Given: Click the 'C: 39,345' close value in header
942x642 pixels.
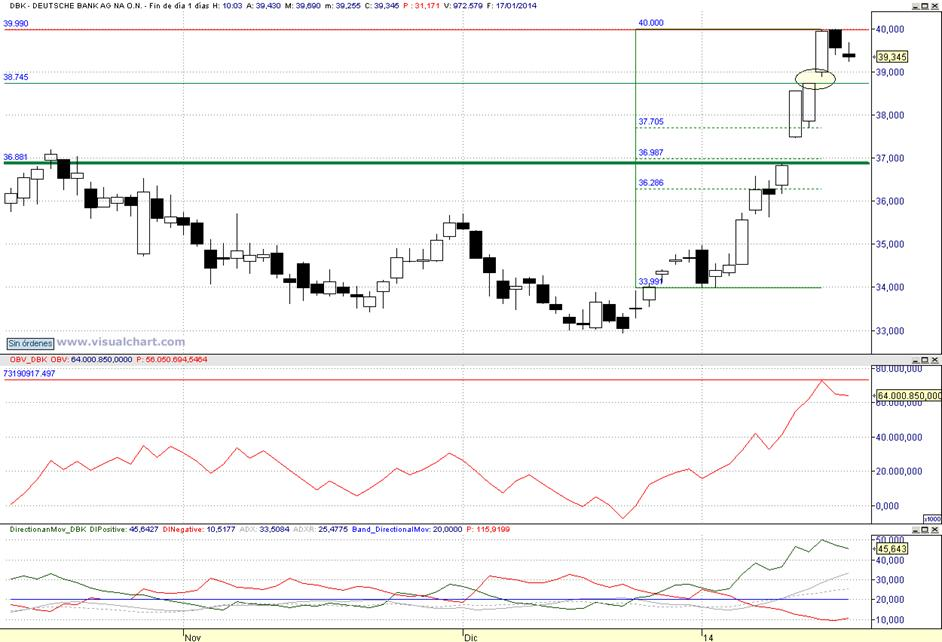Looking at the screenshot, I should [x=381, y=5].
